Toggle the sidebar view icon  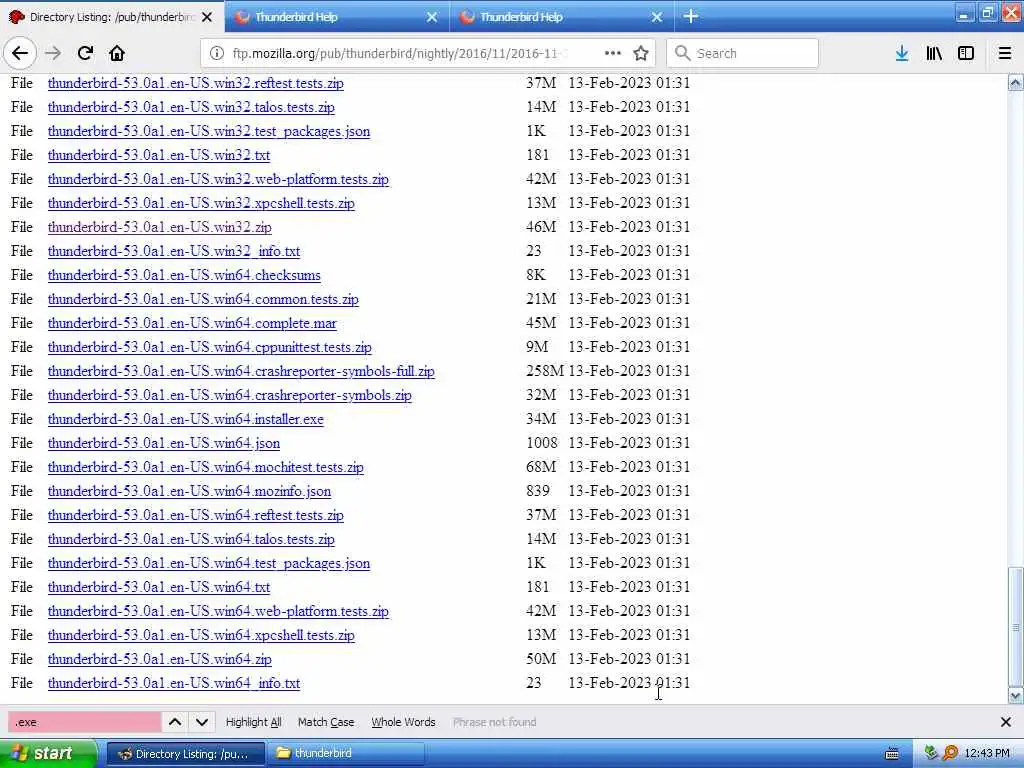[966, 53]
